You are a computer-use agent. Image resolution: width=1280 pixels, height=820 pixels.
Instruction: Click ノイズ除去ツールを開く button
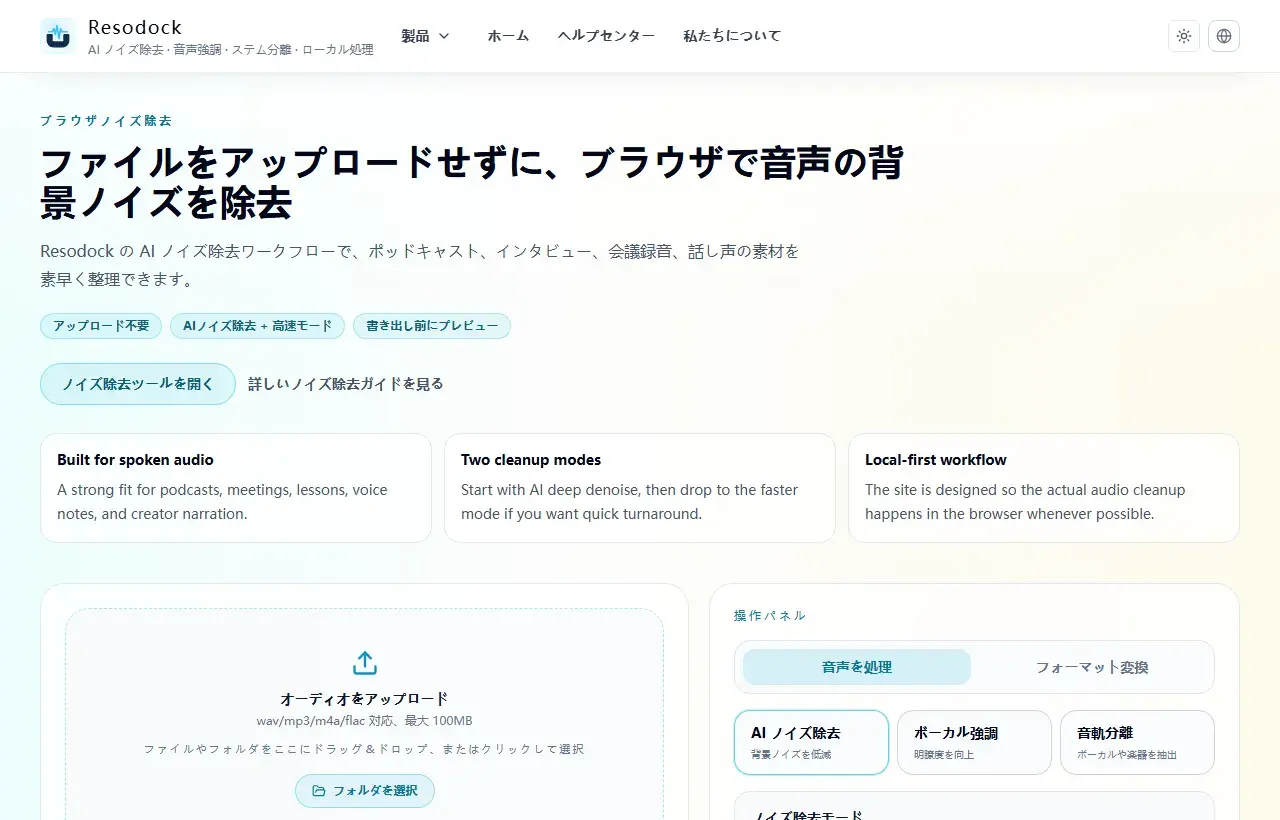coord(138,384)
